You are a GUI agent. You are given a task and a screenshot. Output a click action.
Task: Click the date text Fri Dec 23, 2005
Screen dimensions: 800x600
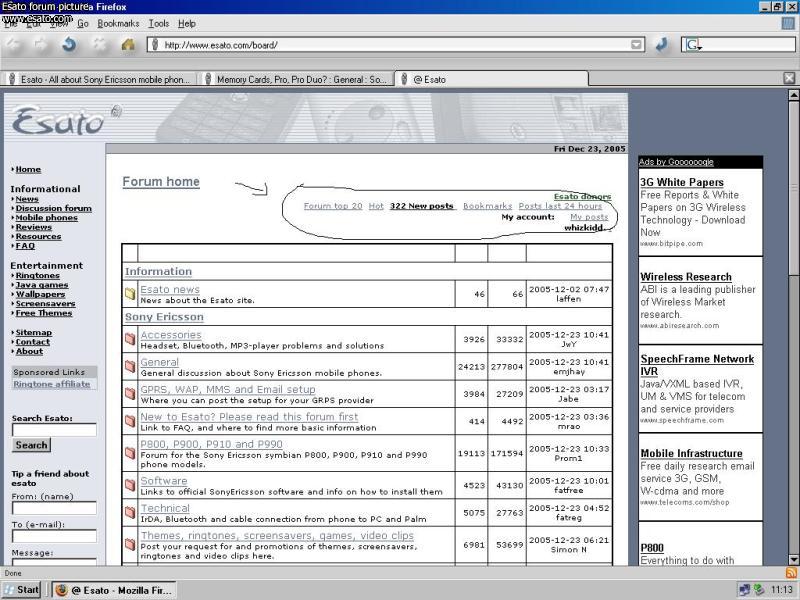click(x=589, y=149)
